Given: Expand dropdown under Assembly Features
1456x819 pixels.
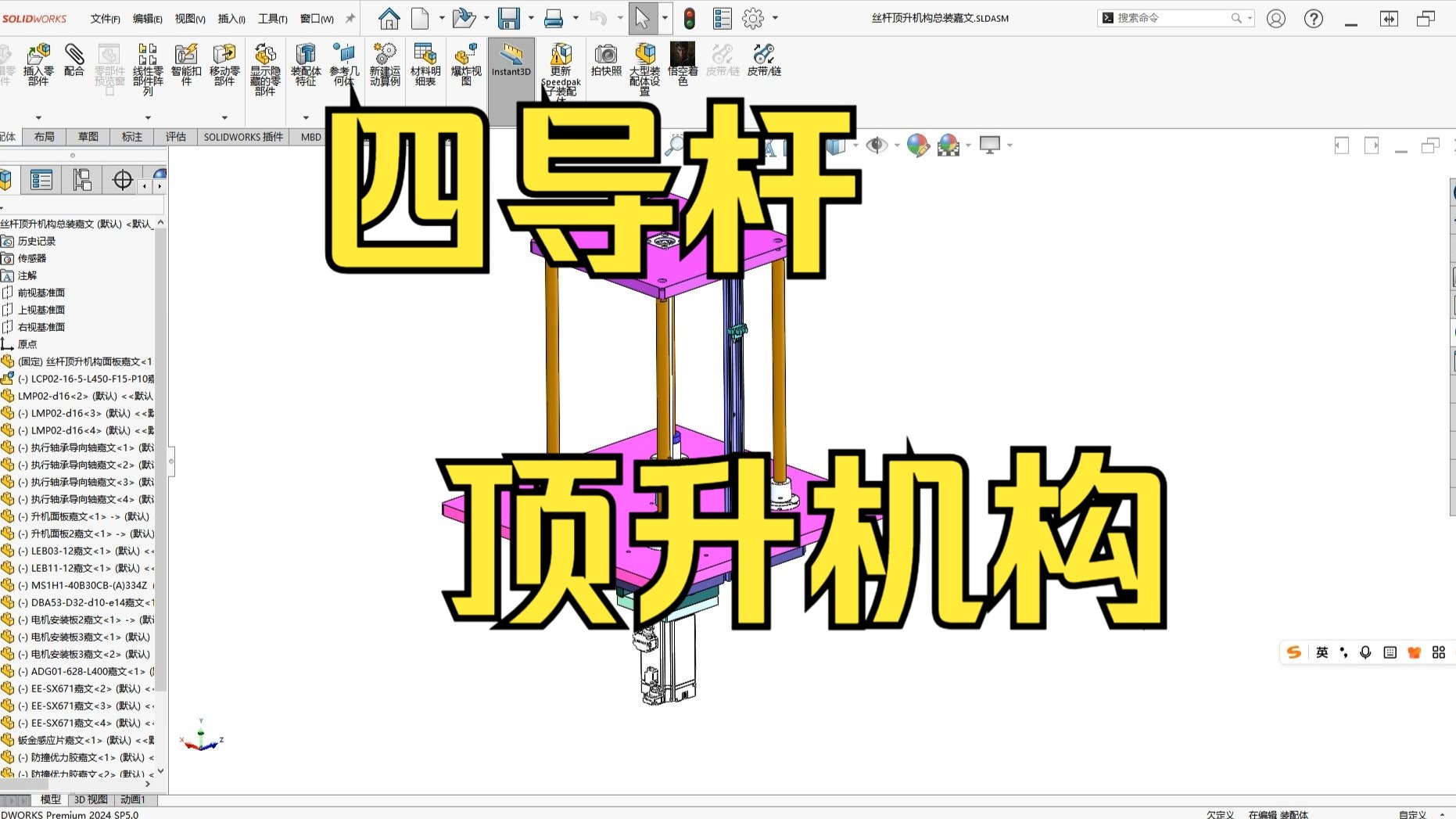Looking at the screenshot, I should 306,117.
